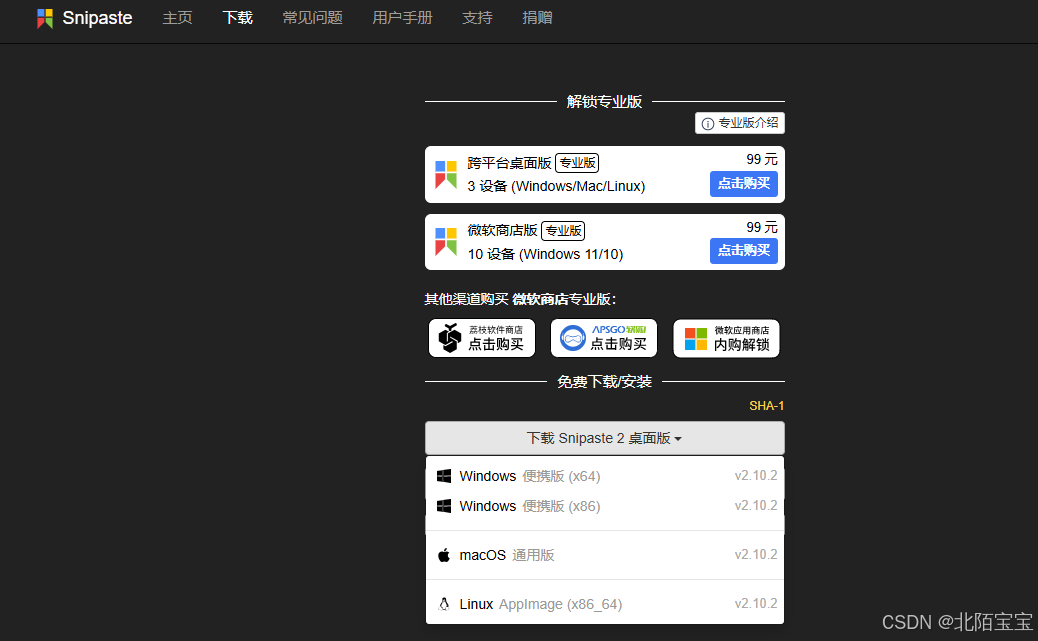
Task: Click the 99 元 price on 跨平台桌面版
Action: click(761, 160)
